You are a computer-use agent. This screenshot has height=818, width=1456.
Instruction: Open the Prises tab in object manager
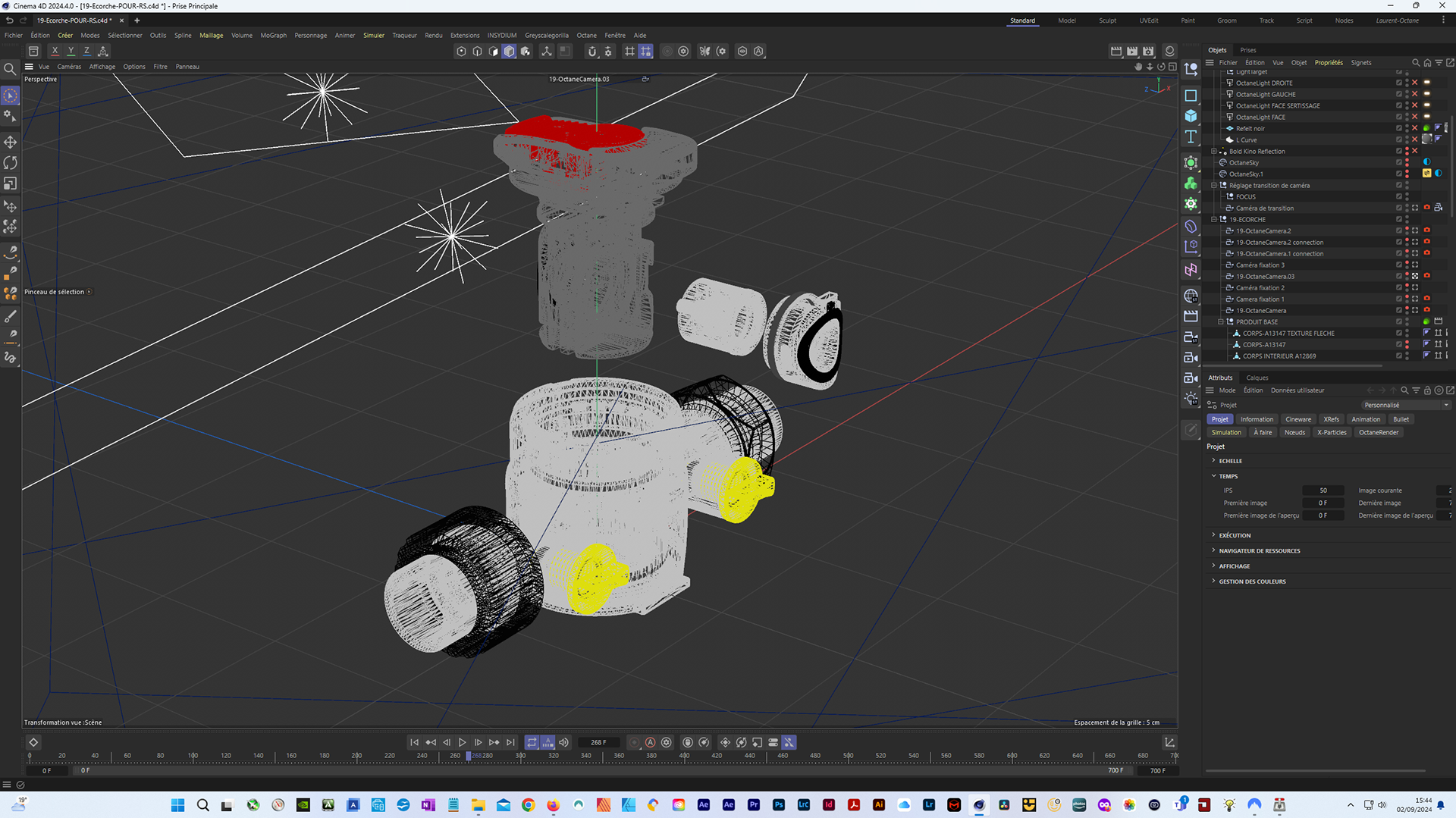(1248, 50)
